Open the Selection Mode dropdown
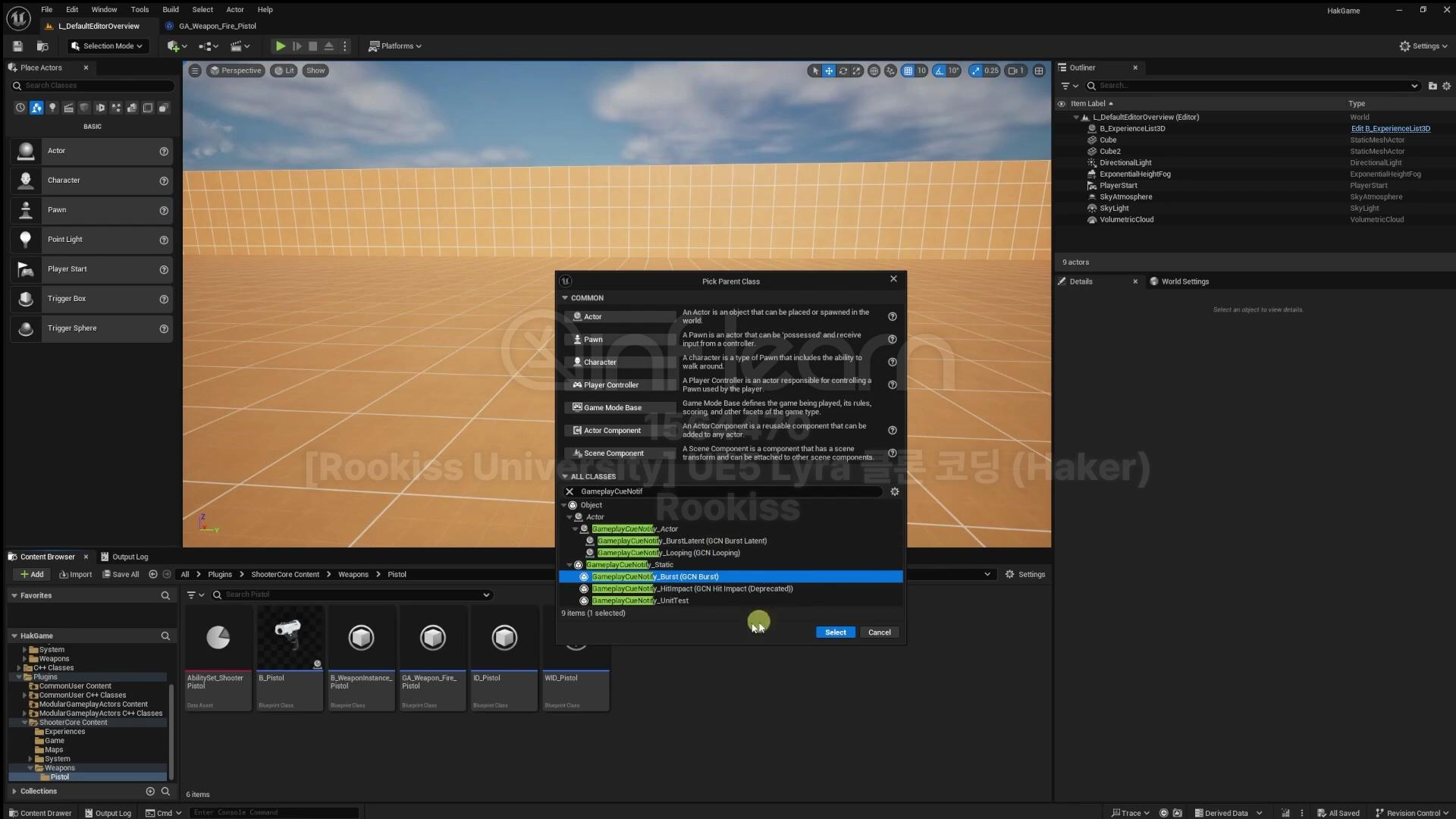1456x819 pixels. tap(107, 46)
